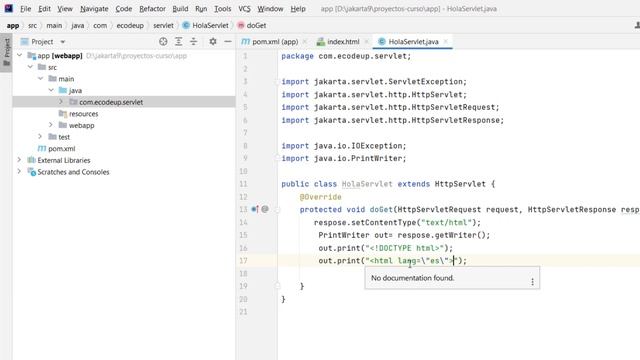This screenshot has width=640, height=360.
Task: Close the pom.xml (app) tab
Action: 305,41
